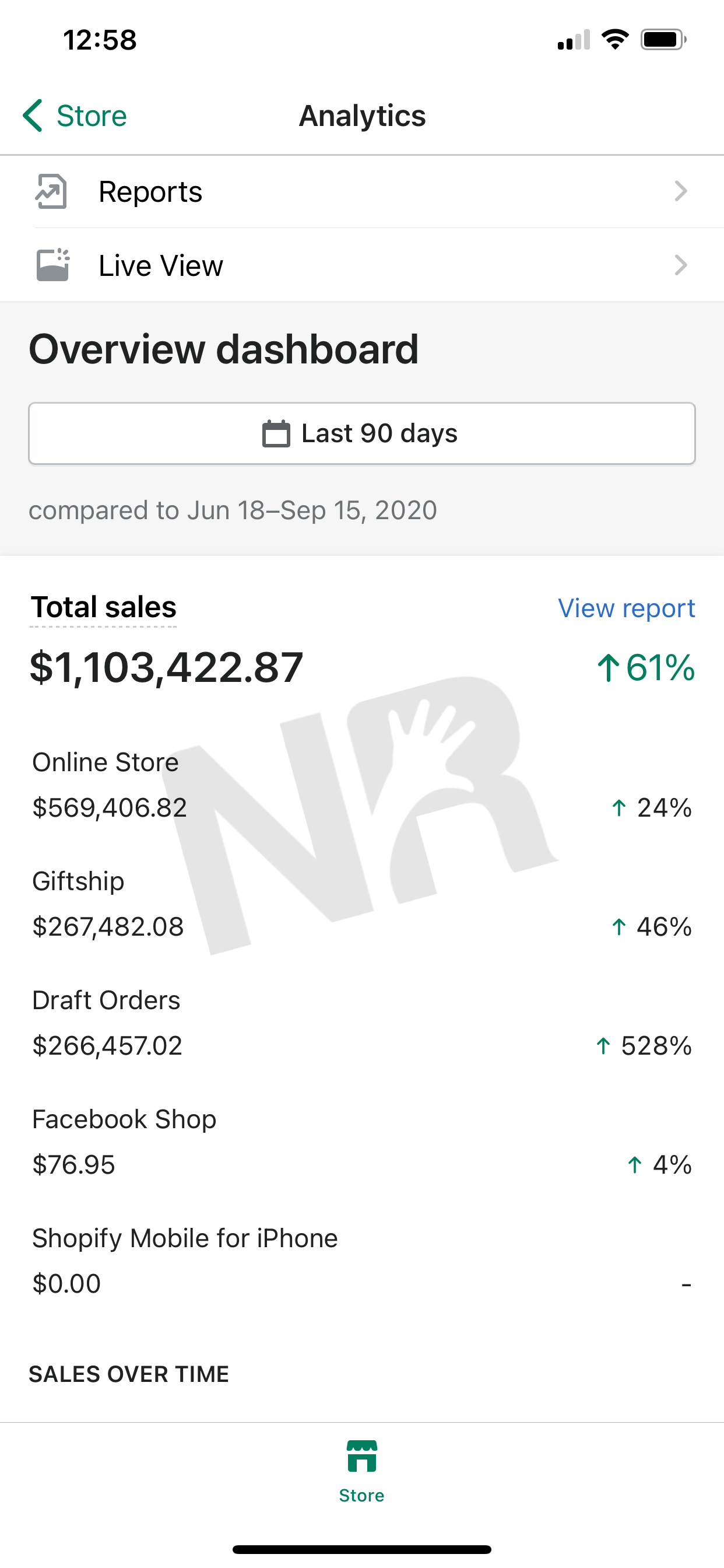Tap the back chevron icon
The height and width of the screenshot is (1568, 724).
pyautogui.click(x=33, y=116)
